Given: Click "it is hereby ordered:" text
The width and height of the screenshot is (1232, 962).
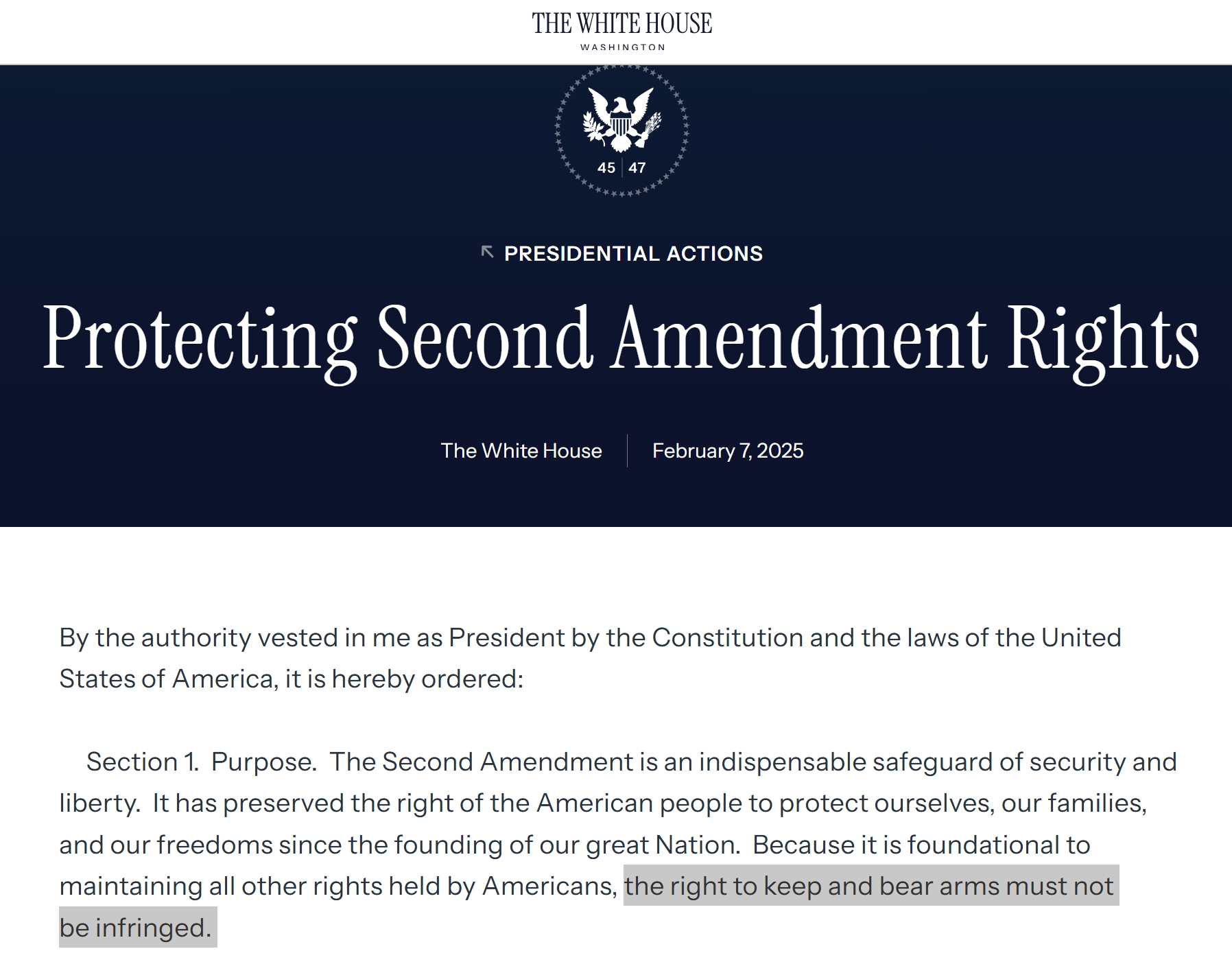Looking at the screenshot, I should click(404, 679).
